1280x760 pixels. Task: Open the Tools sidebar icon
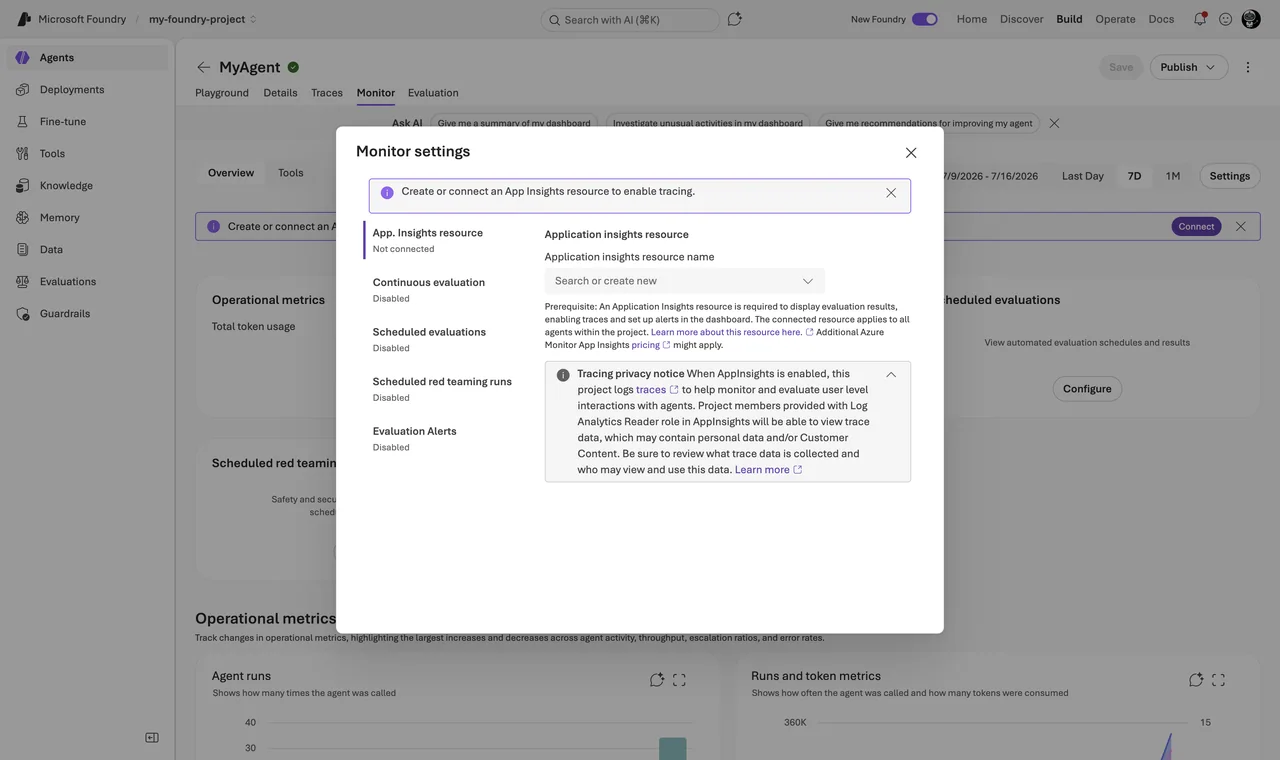pyautogui.click(x=23, y=154)
